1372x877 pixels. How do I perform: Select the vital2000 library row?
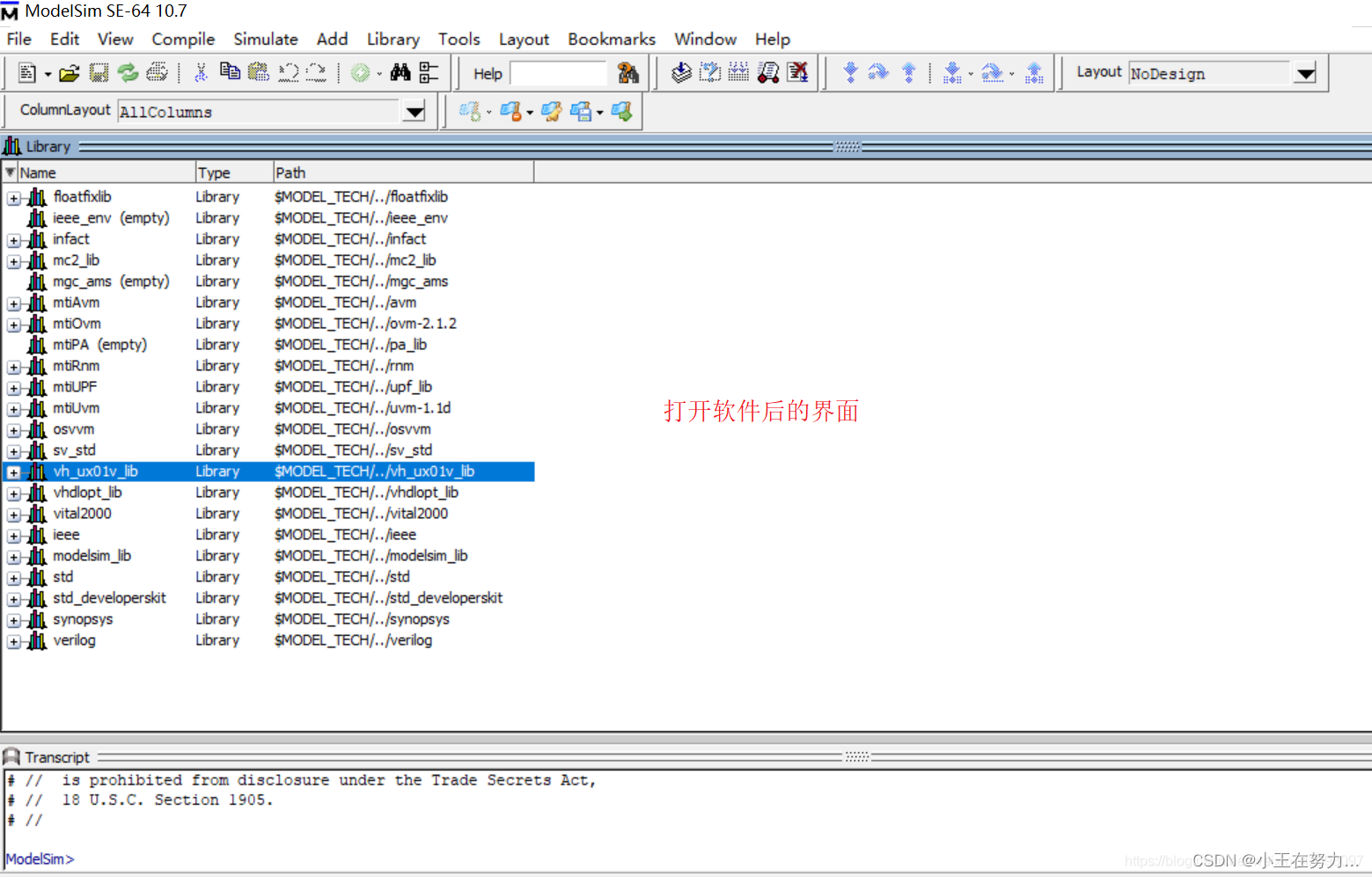268,514
